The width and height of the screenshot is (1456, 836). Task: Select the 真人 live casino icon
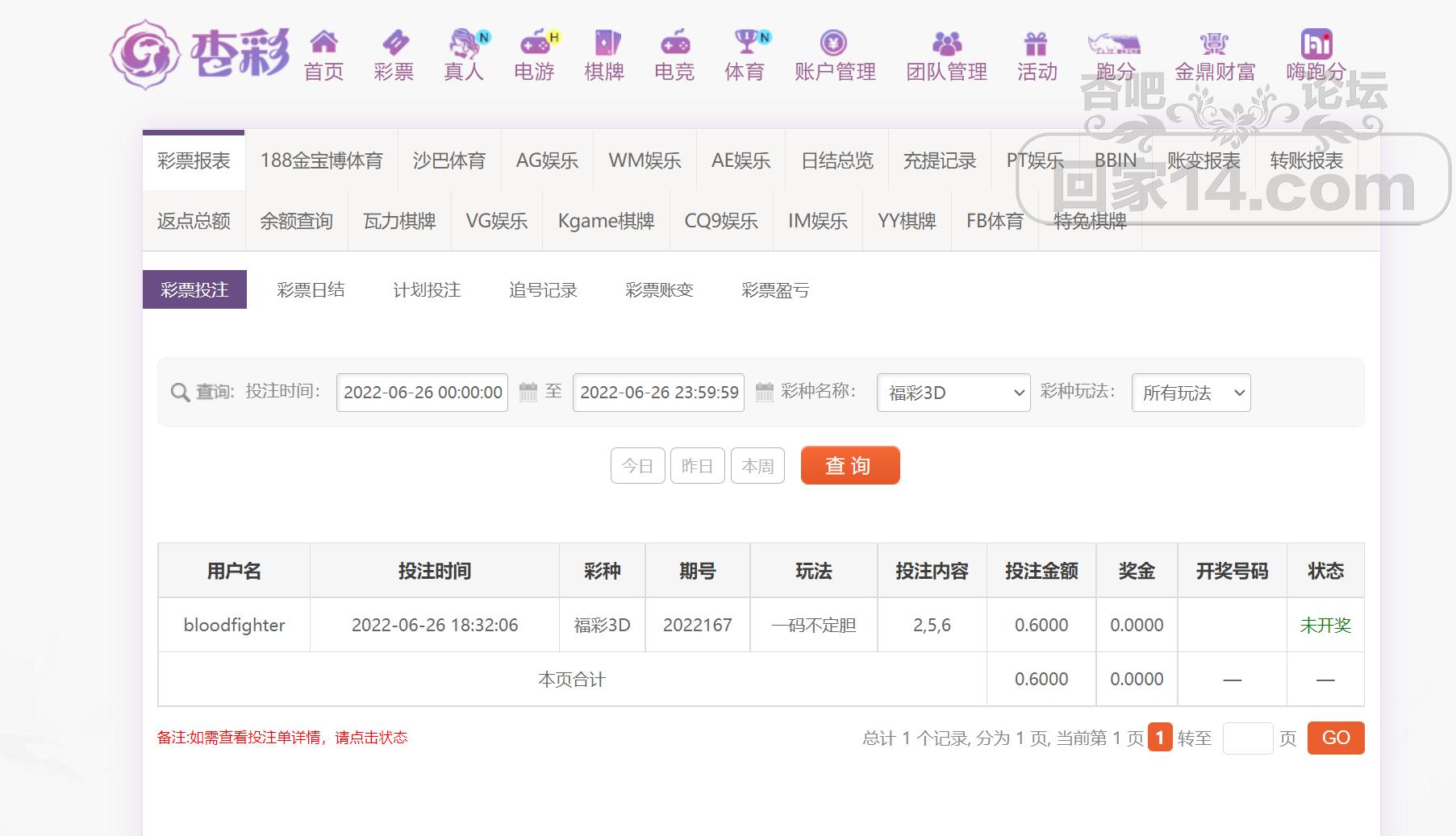[x=465, y=42]
